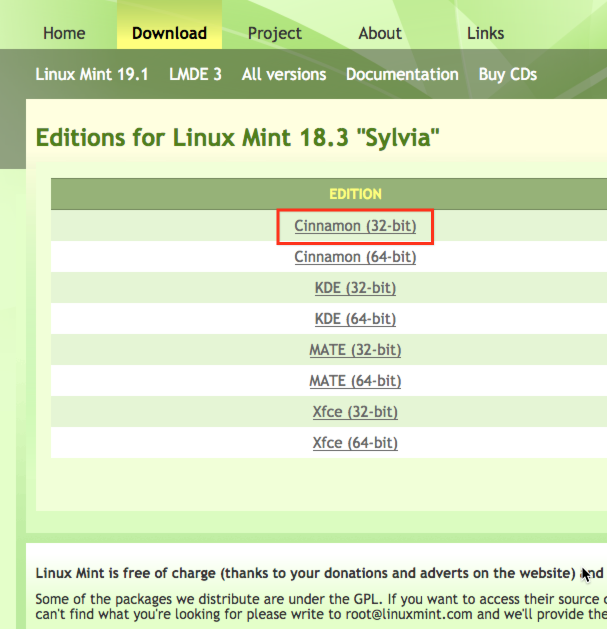The image size is (607, 629).
Task: Download the Cinnamon (32-bit) edition
Action: [355, 226]
